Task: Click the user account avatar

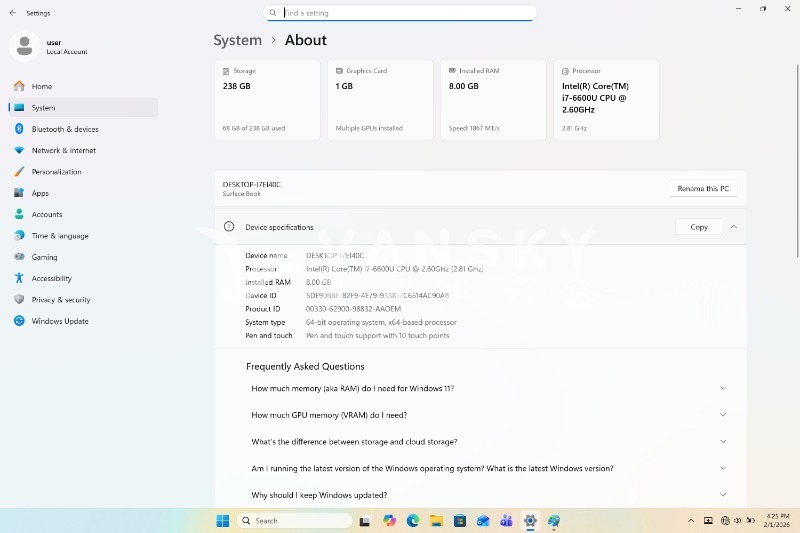Action: coord(24,46)
